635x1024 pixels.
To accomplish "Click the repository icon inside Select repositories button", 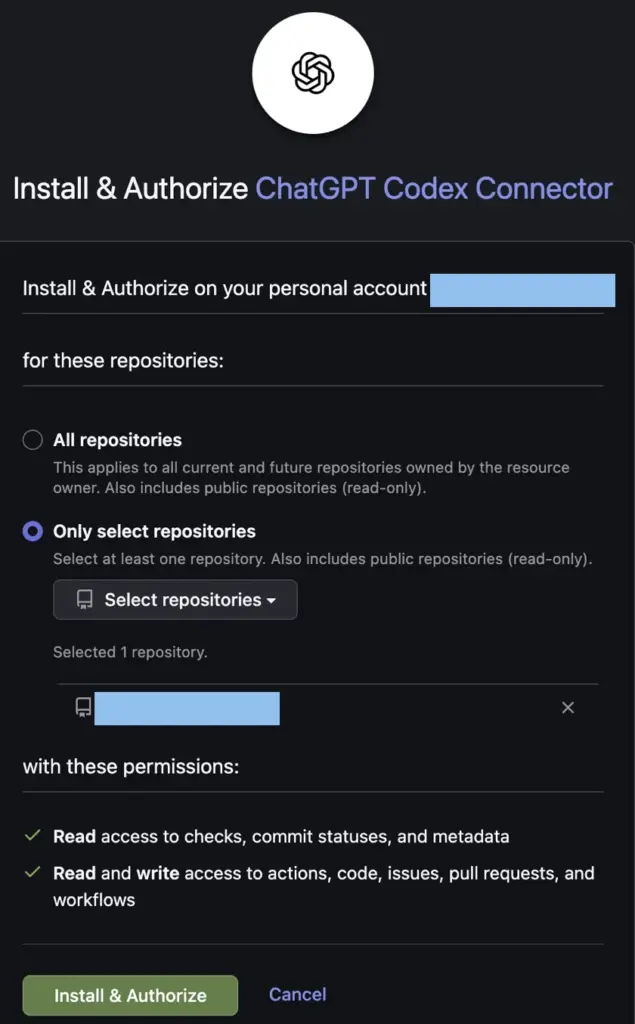I will [84, 600].
